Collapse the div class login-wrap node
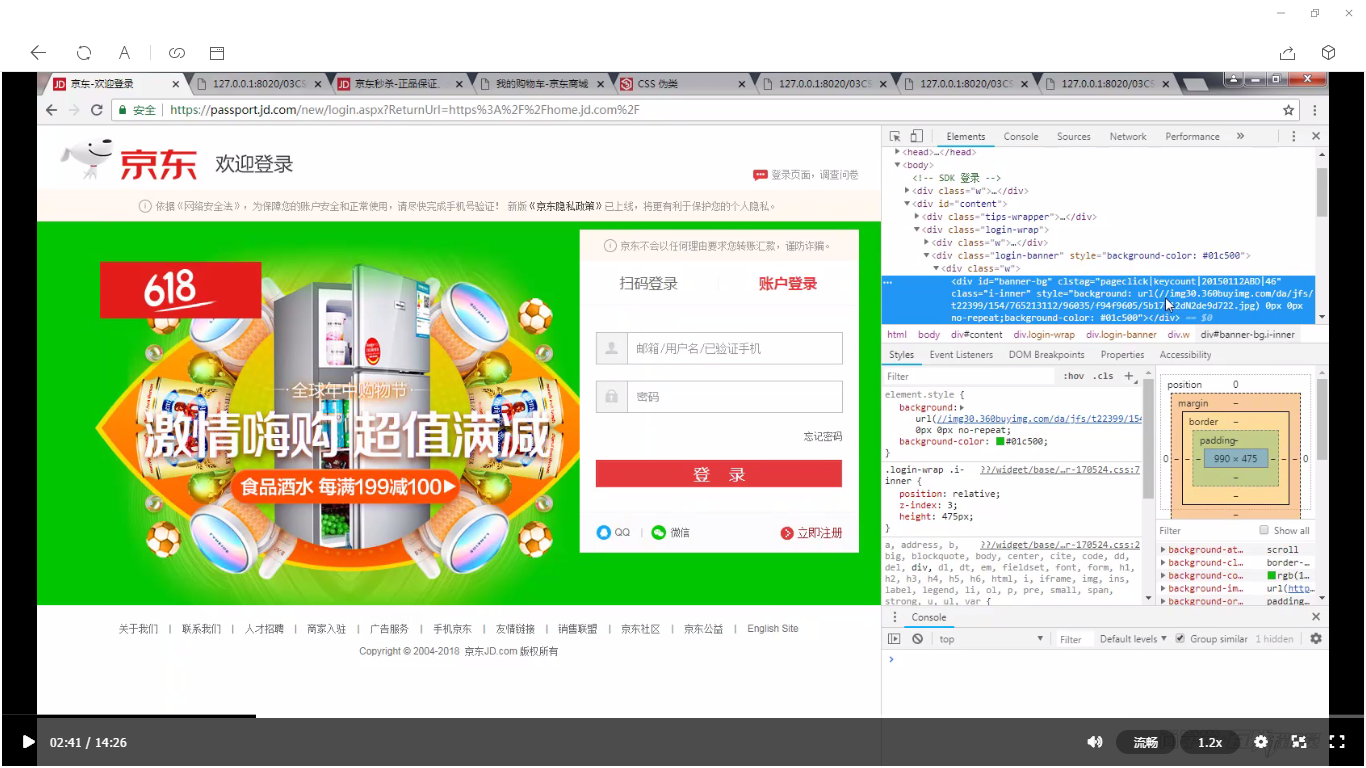Screen dimensions: 1366x768 tap(918, 229)
